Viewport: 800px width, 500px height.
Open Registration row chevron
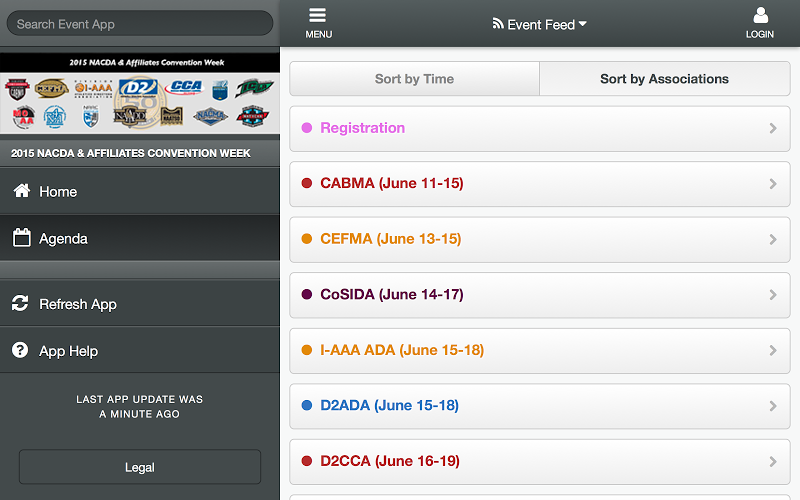773,128
